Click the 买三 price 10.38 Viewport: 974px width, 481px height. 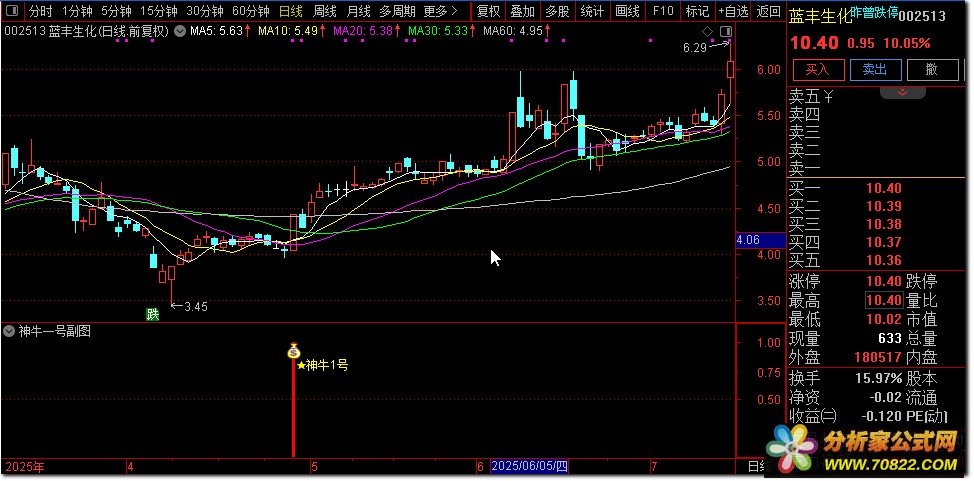(x=884, y=225)
